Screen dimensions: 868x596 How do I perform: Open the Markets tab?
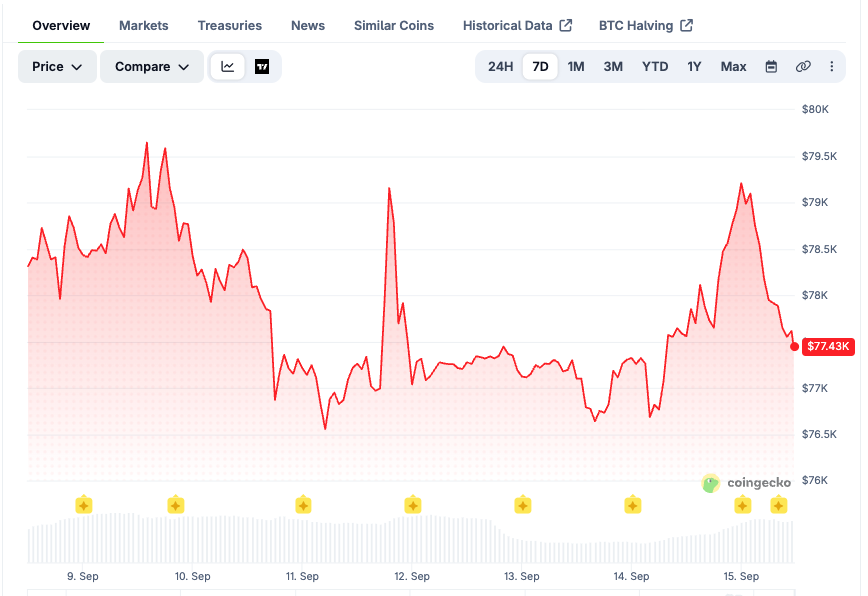143,25
